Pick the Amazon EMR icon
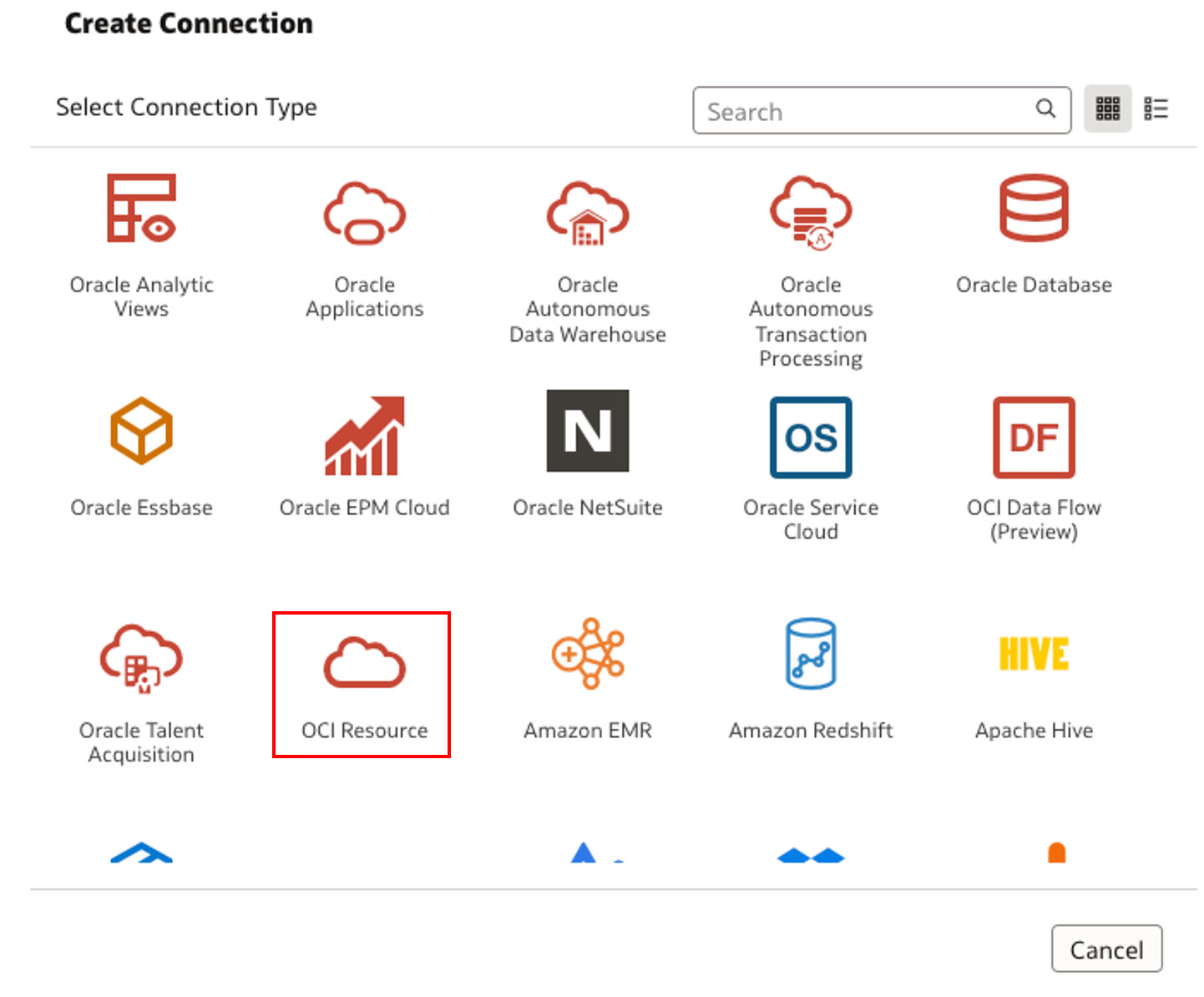The width and height of the screenshot is (1204, 997). point(588,653)
